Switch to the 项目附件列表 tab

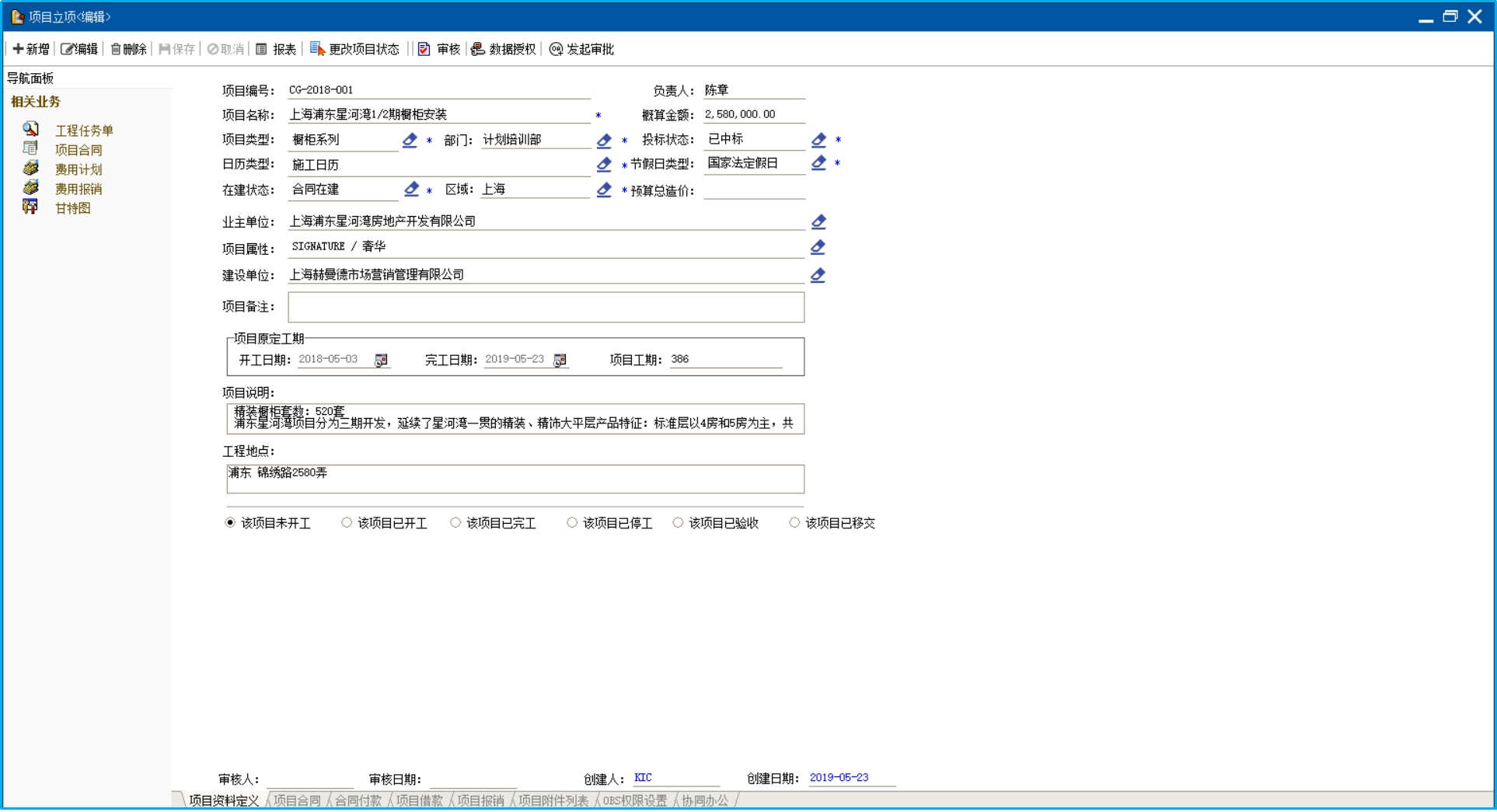pos(553,800)
